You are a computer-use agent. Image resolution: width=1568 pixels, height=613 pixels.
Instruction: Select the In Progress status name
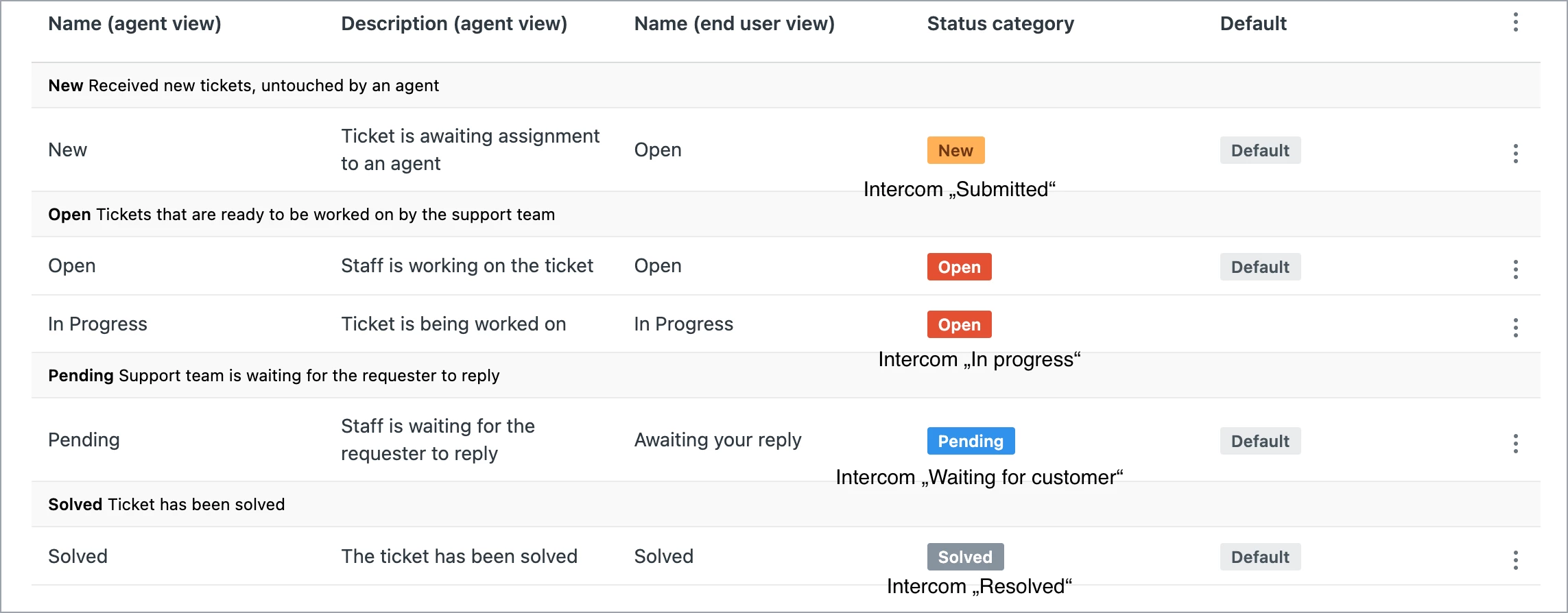97,324
